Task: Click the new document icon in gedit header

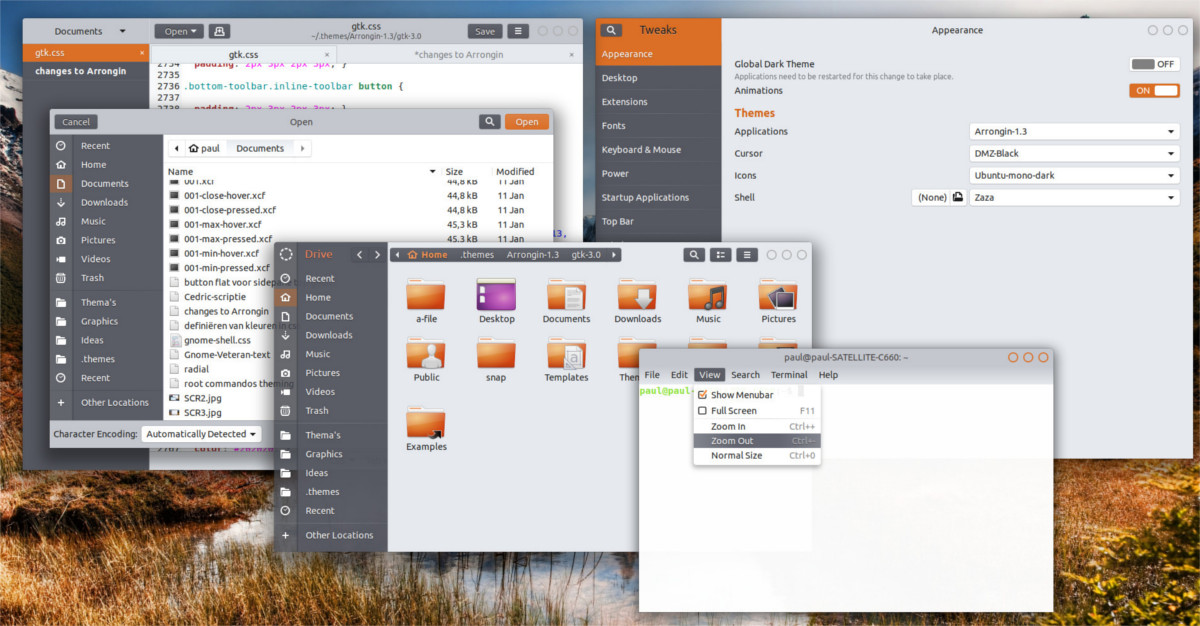Action: [220, 31]
